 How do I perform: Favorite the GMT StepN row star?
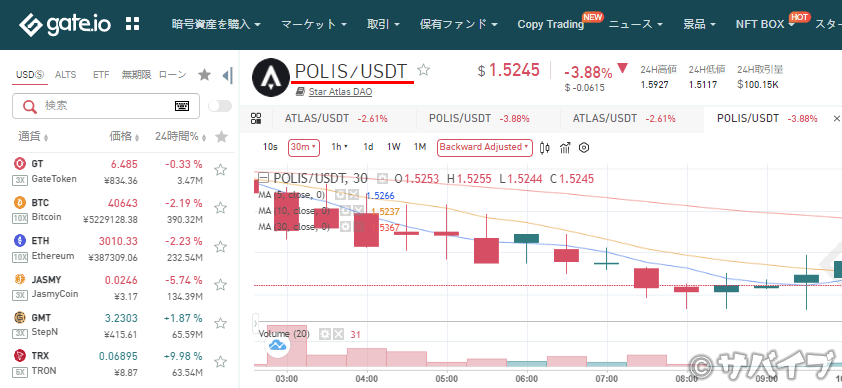[x=220, y=324]
